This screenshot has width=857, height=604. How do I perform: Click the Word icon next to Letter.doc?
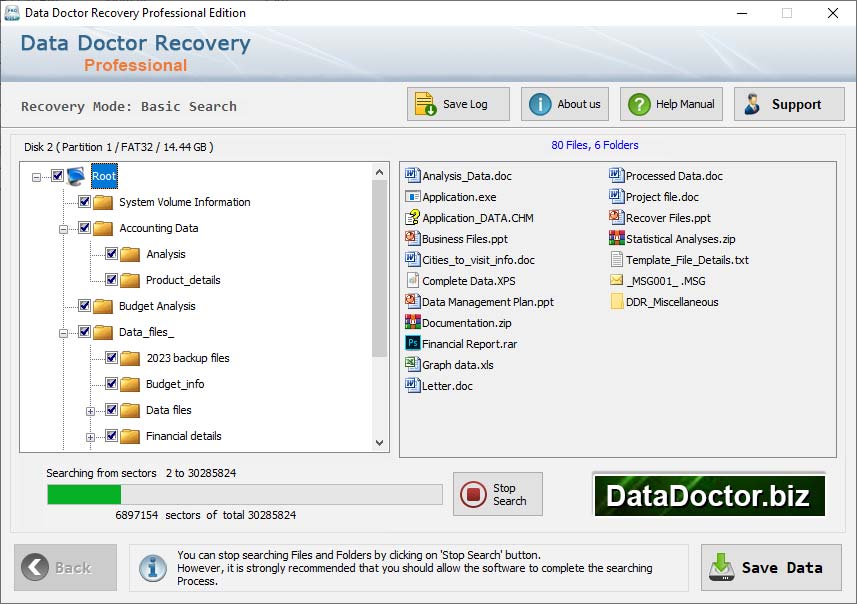click(x=414, y=386)
